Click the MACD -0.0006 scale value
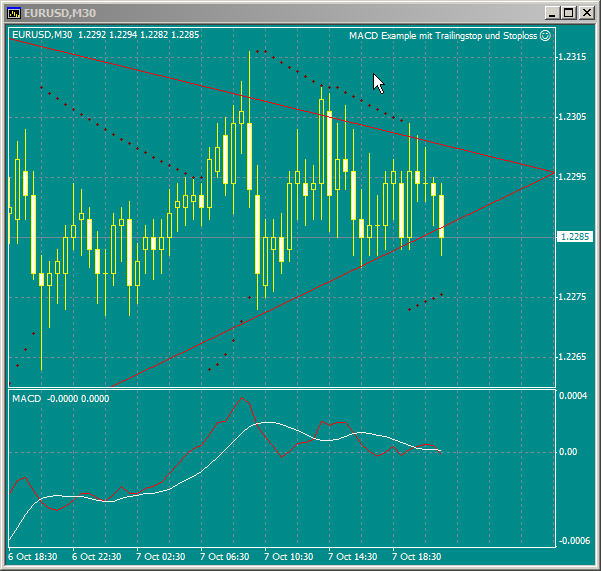 (x=574, y=541)
